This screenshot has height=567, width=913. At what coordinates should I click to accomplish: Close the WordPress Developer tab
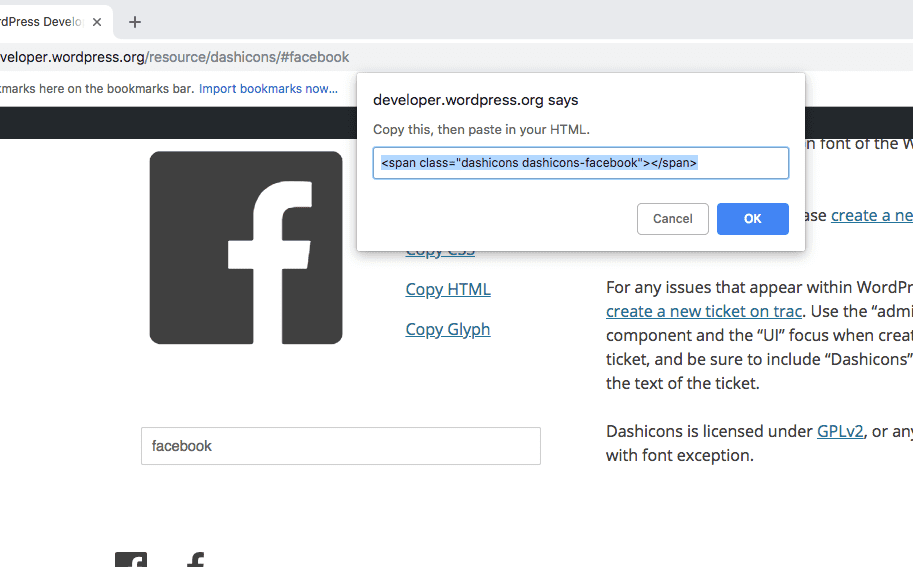click(x=97, y=22)
